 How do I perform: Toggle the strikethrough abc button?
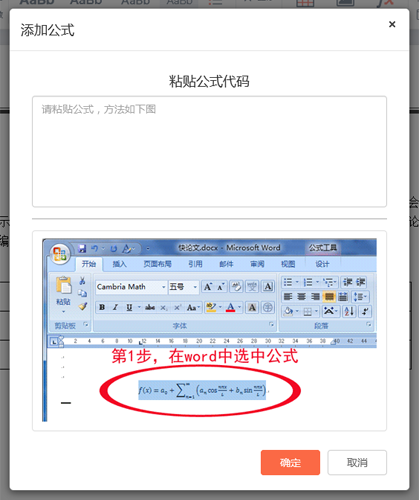(x=150, y=307)
